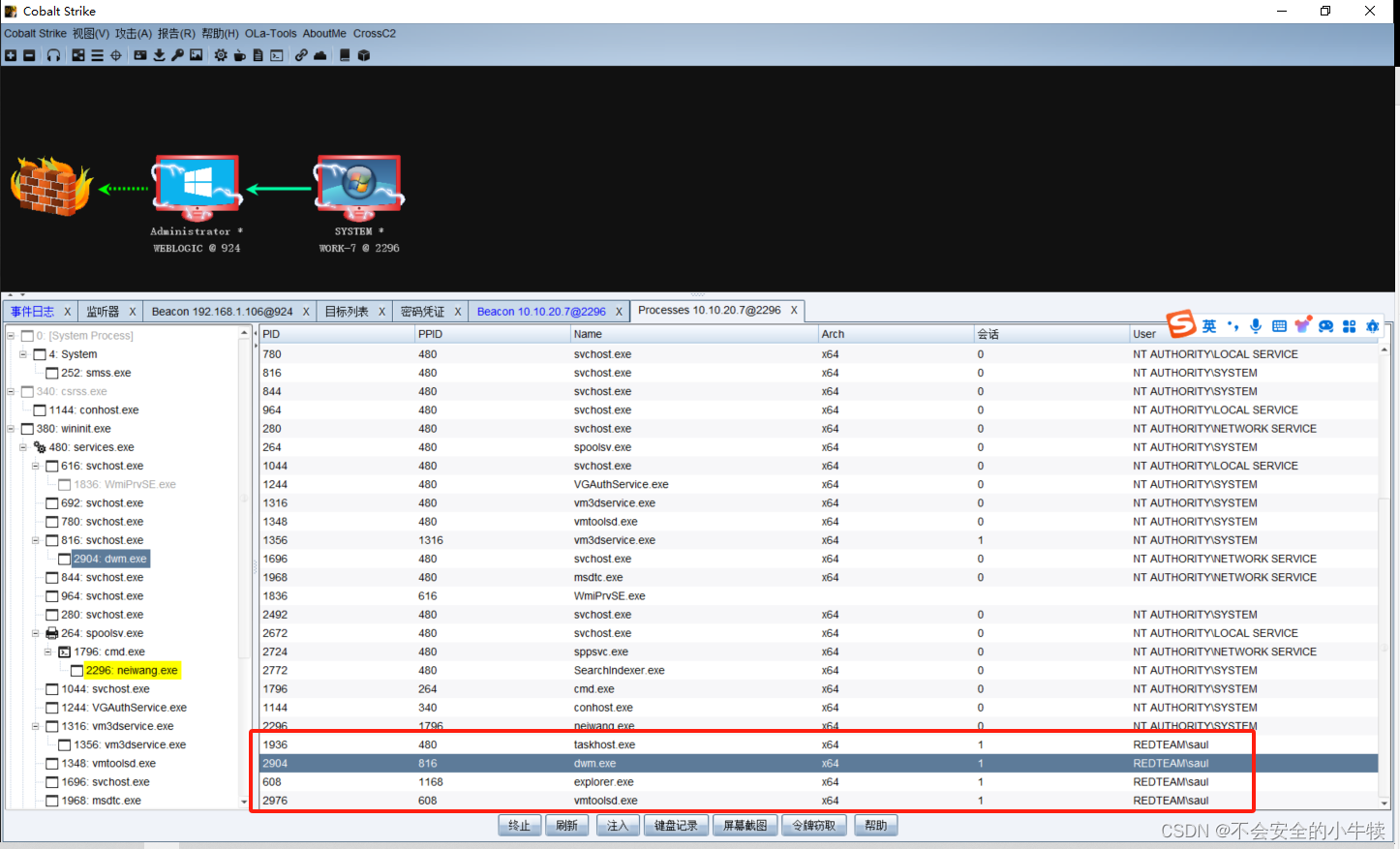This screenshot has height=849, width=1400.
Task: Select the WEBLOGIC @ 924 beacon node
Action: tap(197, 203)
